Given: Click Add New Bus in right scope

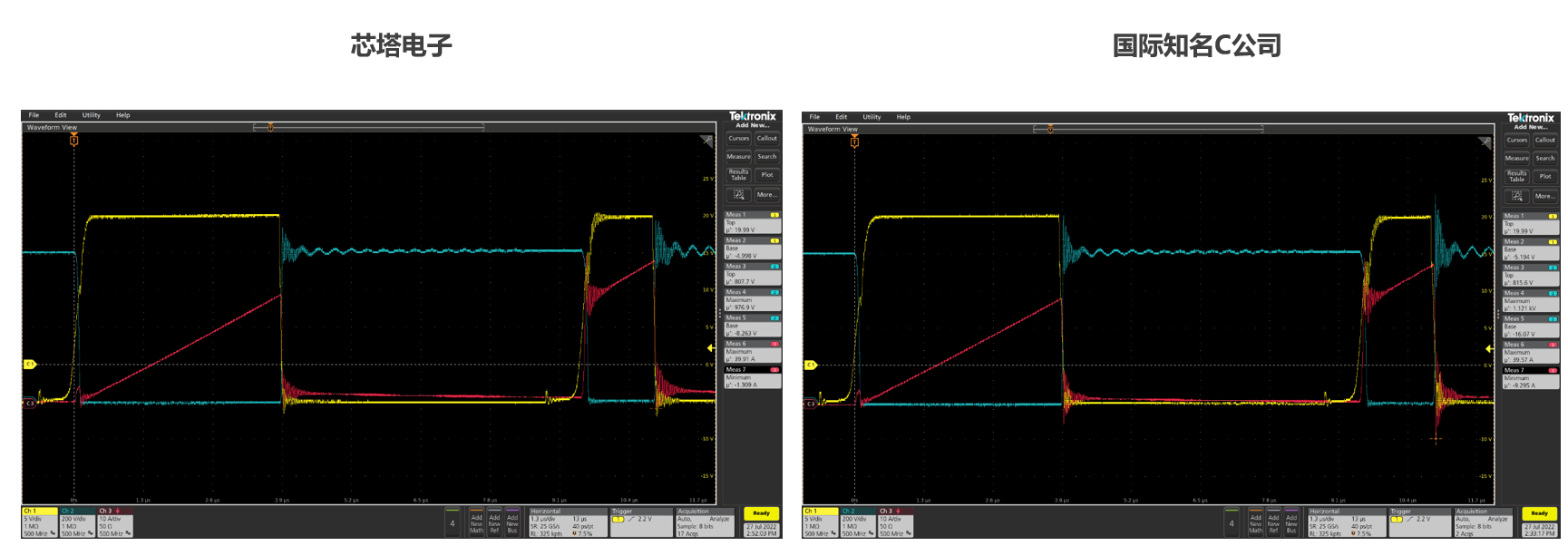Looking at the screenshot, I should tap(1291, 522).
